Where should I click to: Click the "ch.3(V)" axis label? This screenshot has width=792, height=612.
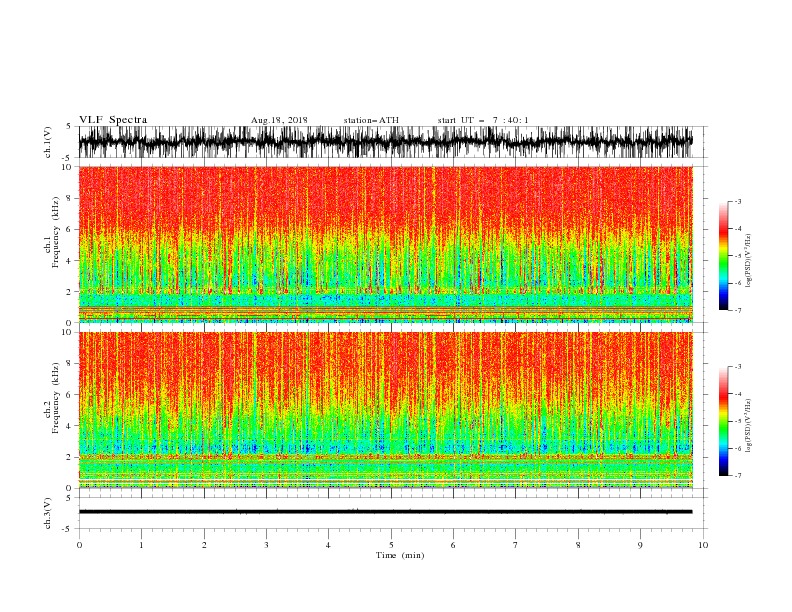[48, 513]
